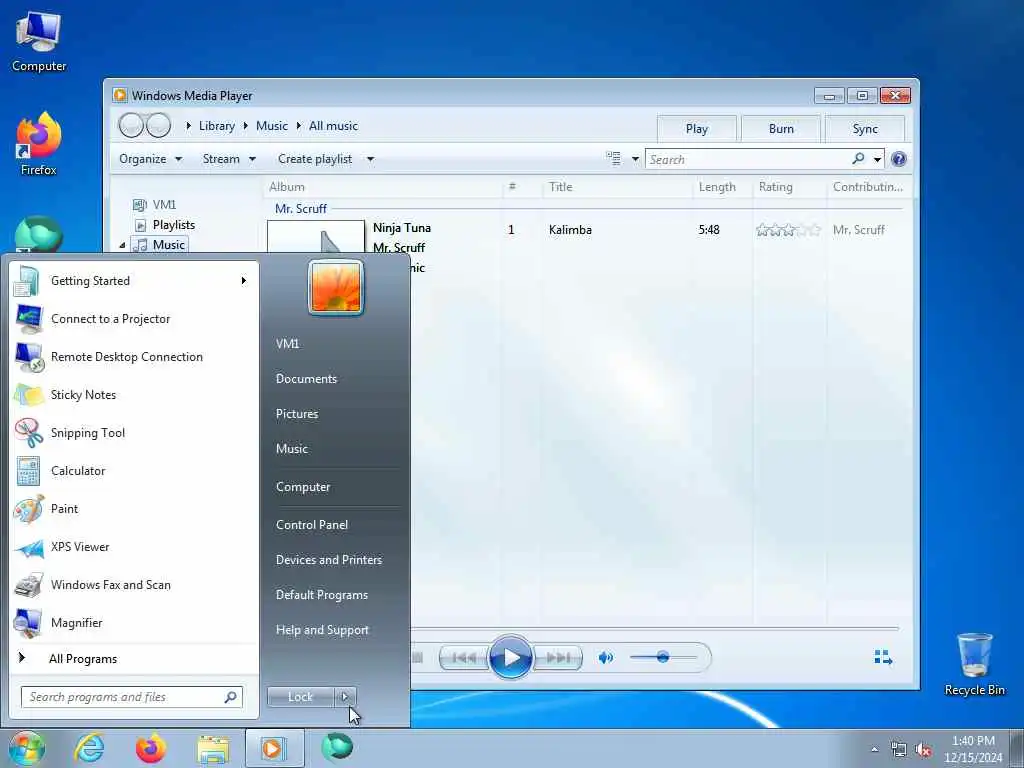Open Paint from Start menu

pos(133,509)
